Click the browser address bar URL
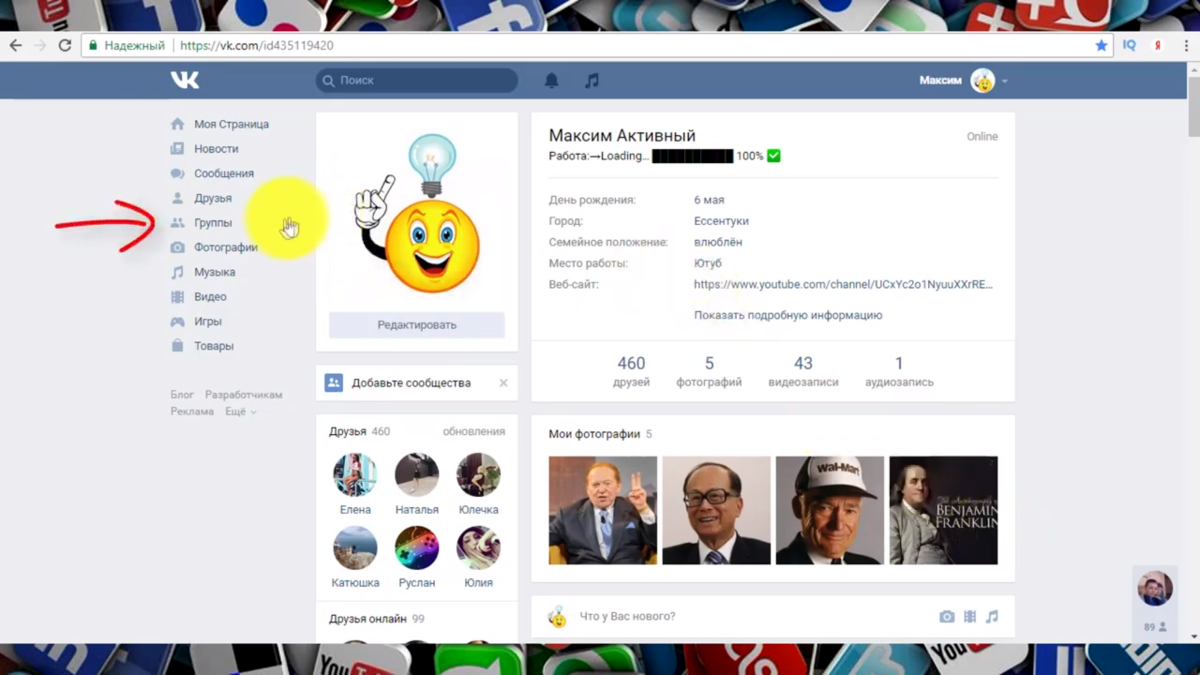Image resolution: width=1200 pixels, height=675 pixels. pos(257,45)
